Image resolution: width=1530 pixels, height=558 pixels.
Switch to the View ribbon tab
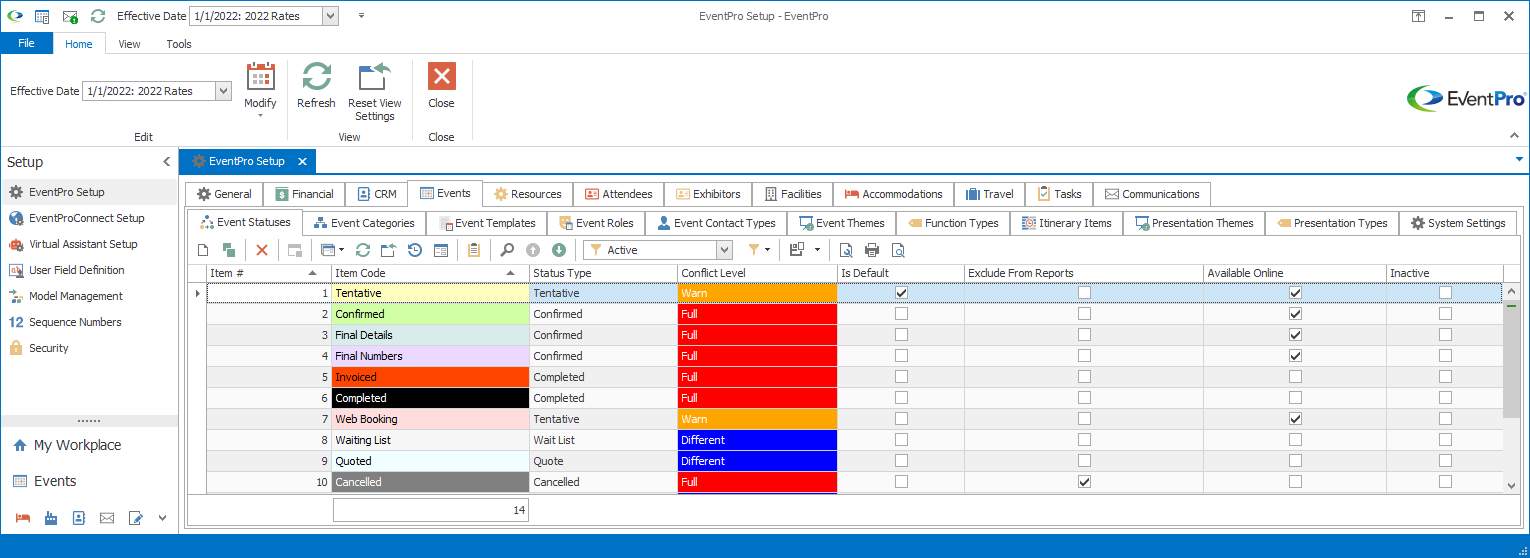(x=129, y=44)
